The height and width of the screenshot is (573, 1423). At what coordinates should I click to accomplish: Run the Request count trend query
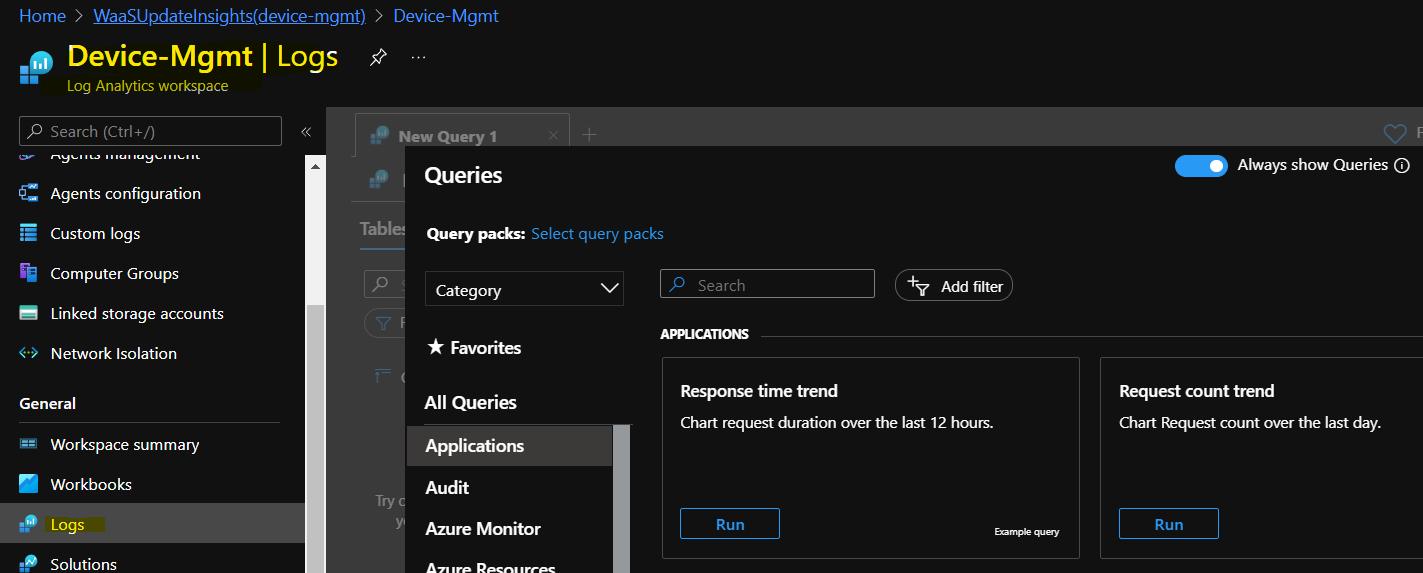click(x=1169, y=524)
